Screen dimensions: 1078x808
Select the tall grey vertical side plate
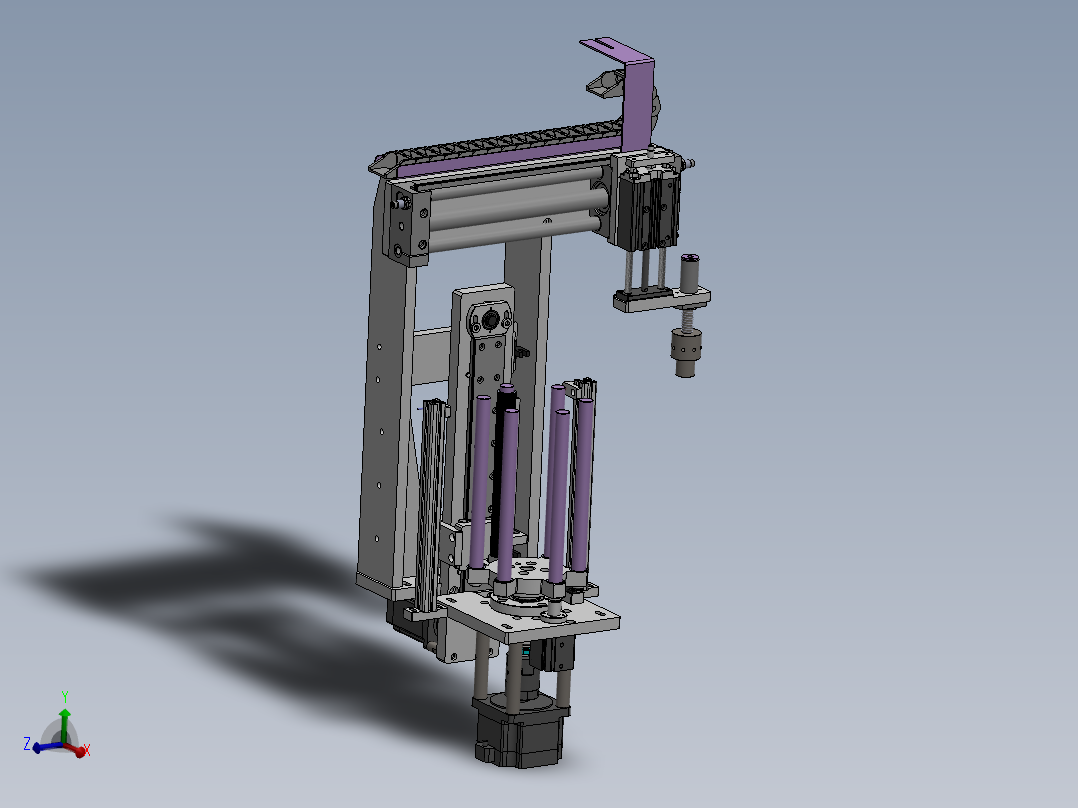click(x=386, y=413)
